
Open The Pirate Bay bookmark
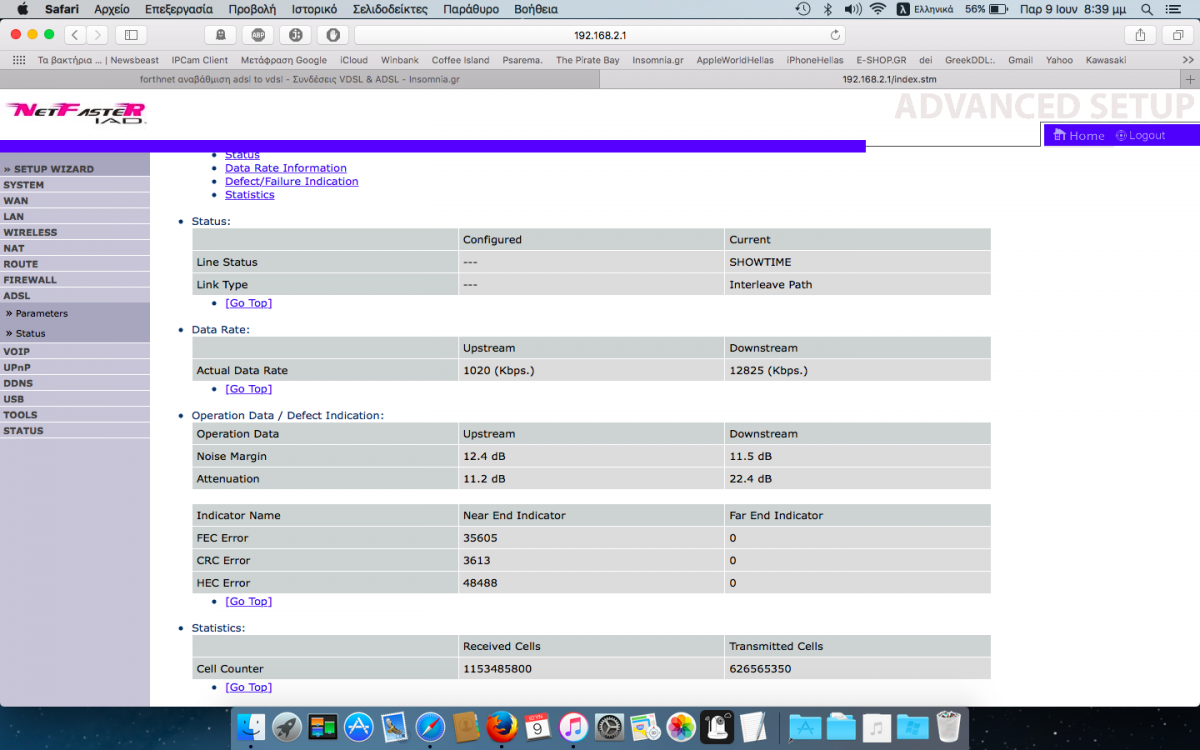point(587,60)
